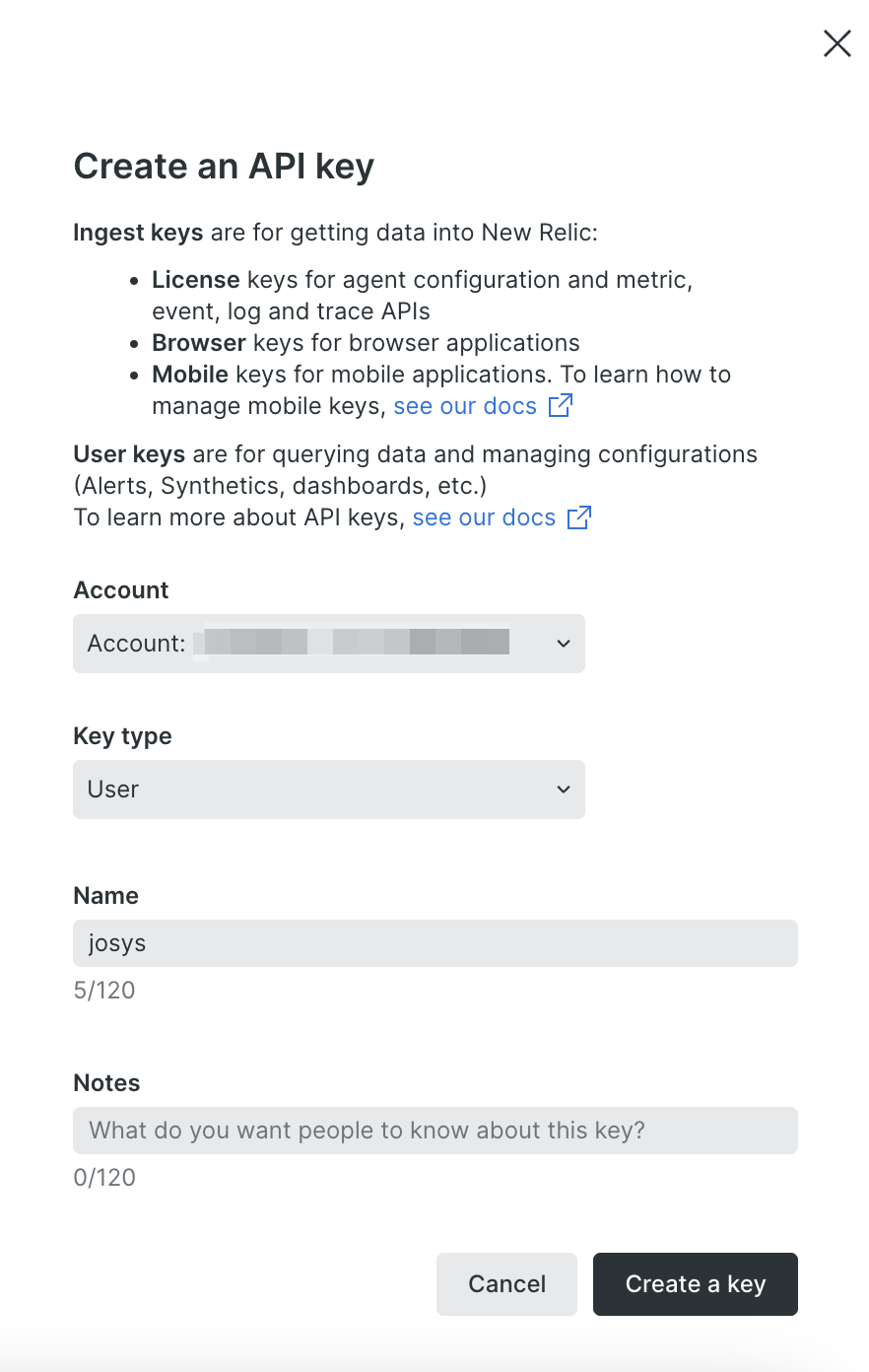The height and width of the screenshot is (1372, 869).
Task: Open the Account selection dropdown
Action: (328, 644)
